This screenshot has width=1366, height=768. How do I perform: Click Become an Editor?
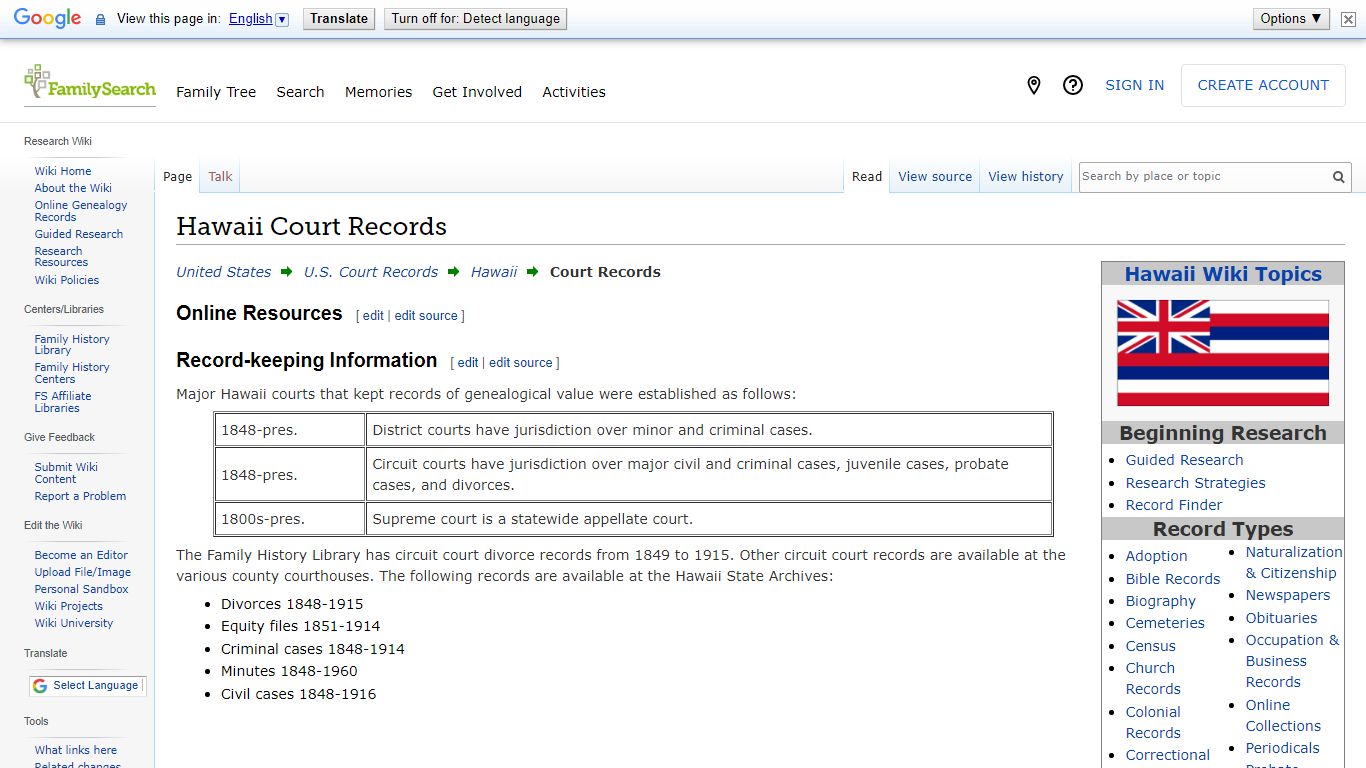tap(81, 555)
